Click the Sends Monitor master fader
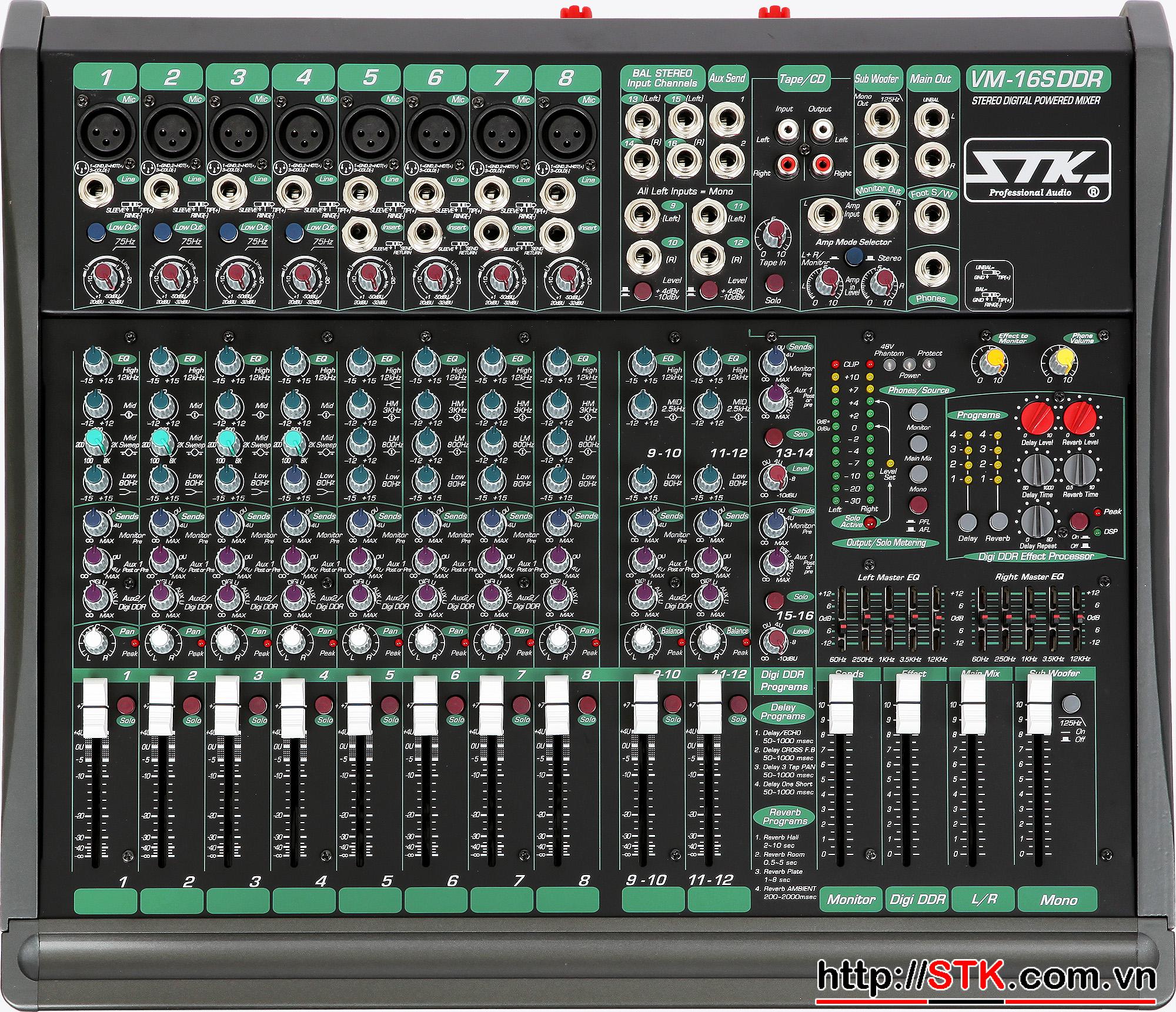 (840, 704)
